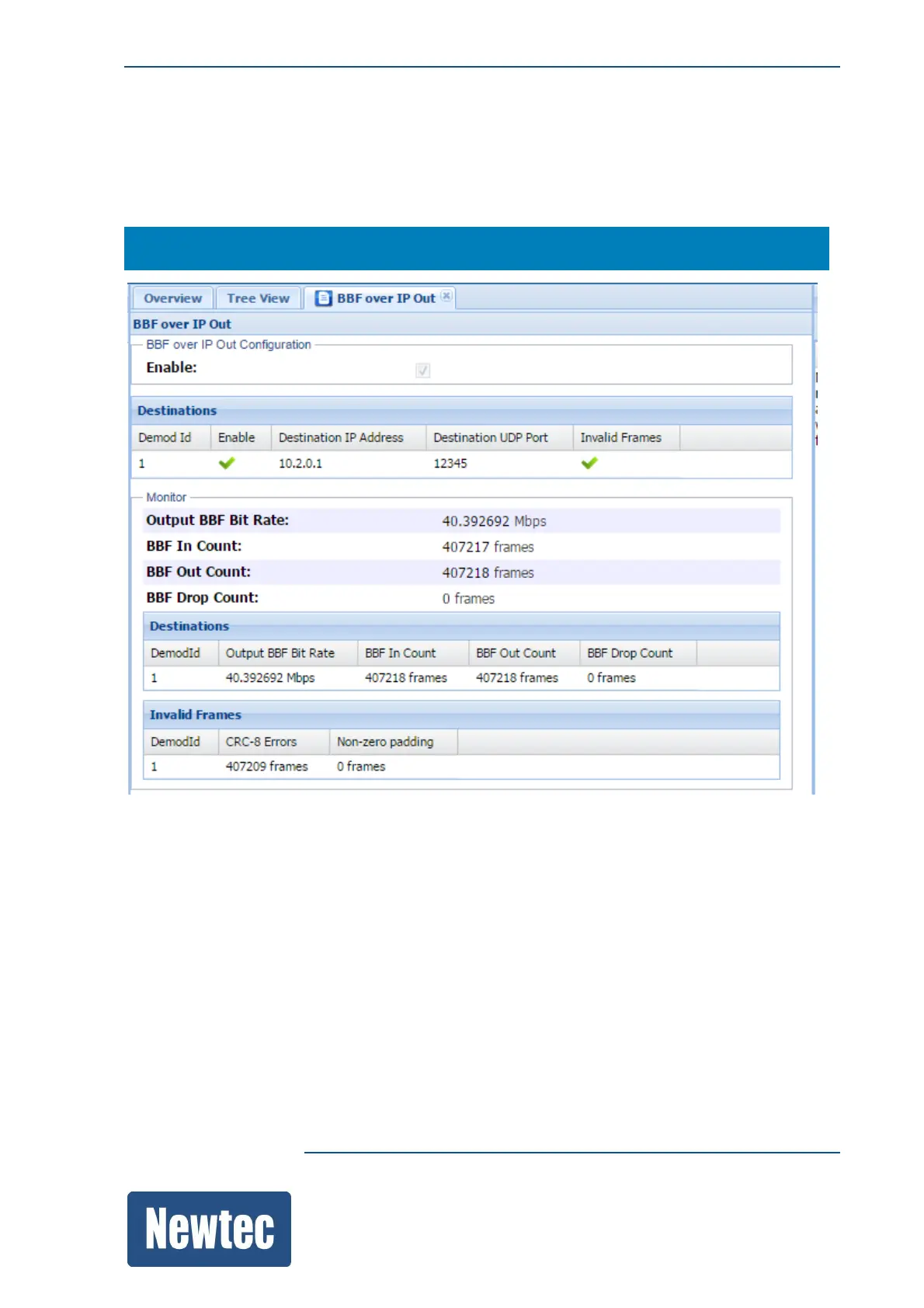Open the Tree View tab
Viewport: 924px width, 1308px height.
[259, 298]
